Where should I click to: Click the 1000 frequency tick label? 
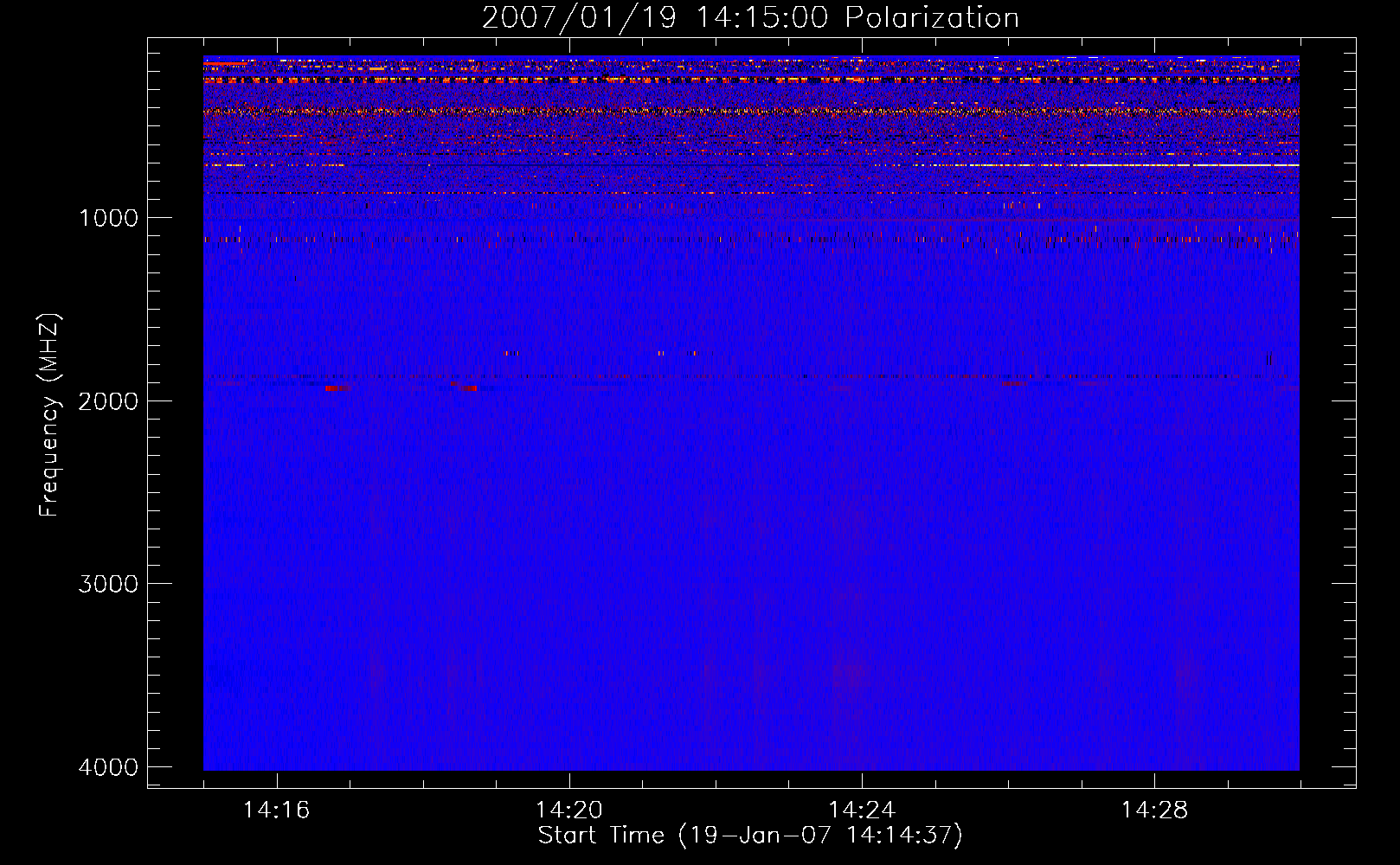pos(108,217)
